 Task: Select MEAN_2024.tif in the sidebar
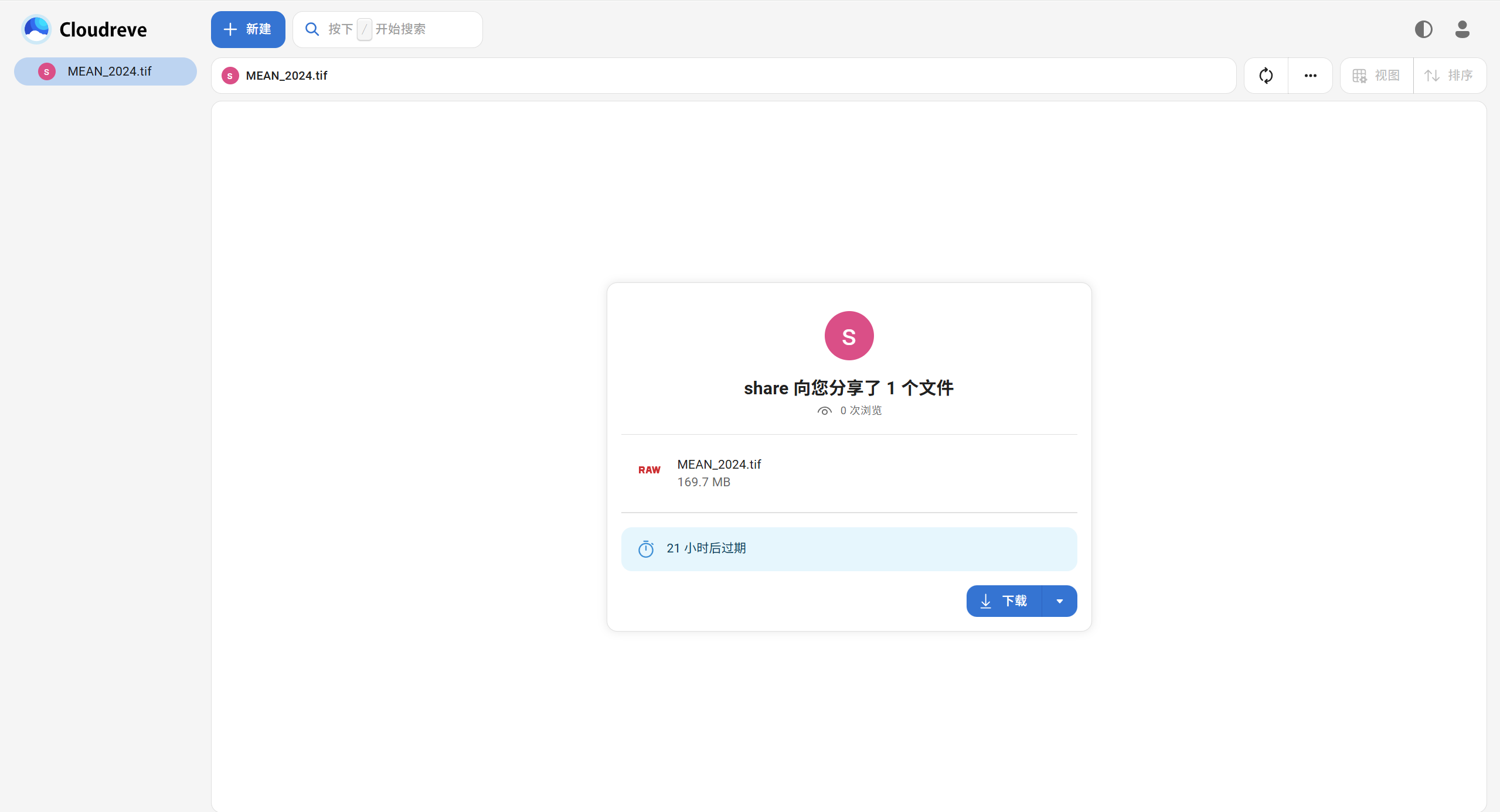click(106, 71)
